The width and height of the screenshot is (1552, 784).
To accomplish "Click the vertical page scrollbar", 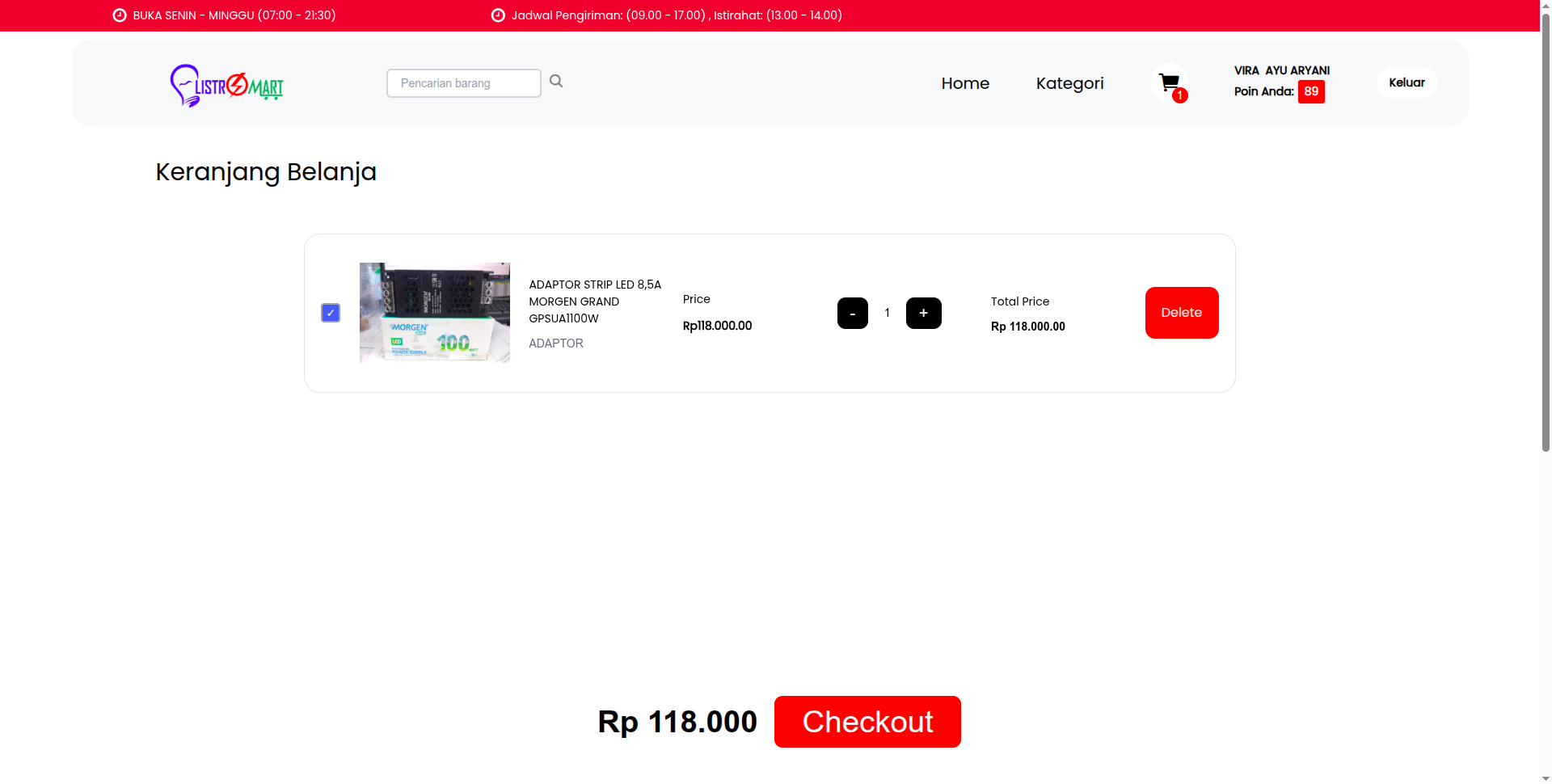I will (x=1546, y=242).
